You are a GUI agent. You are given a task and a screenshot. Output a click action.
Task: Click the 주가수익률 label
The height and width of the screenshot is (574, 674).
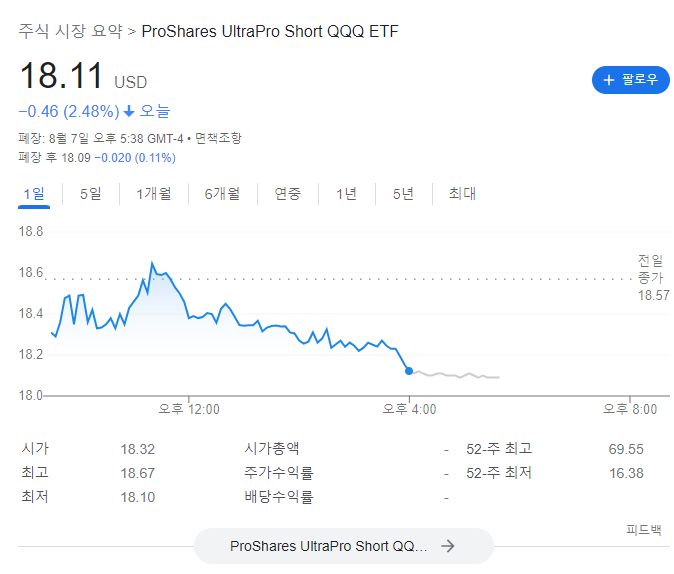coord(279,473)
